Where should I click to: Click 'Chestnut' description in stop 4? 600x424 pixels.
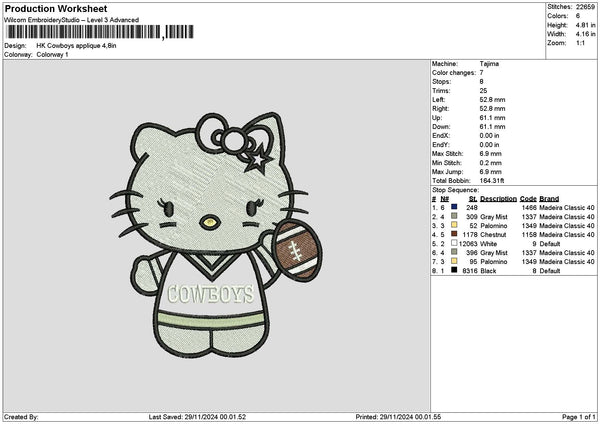click(493, 235)
